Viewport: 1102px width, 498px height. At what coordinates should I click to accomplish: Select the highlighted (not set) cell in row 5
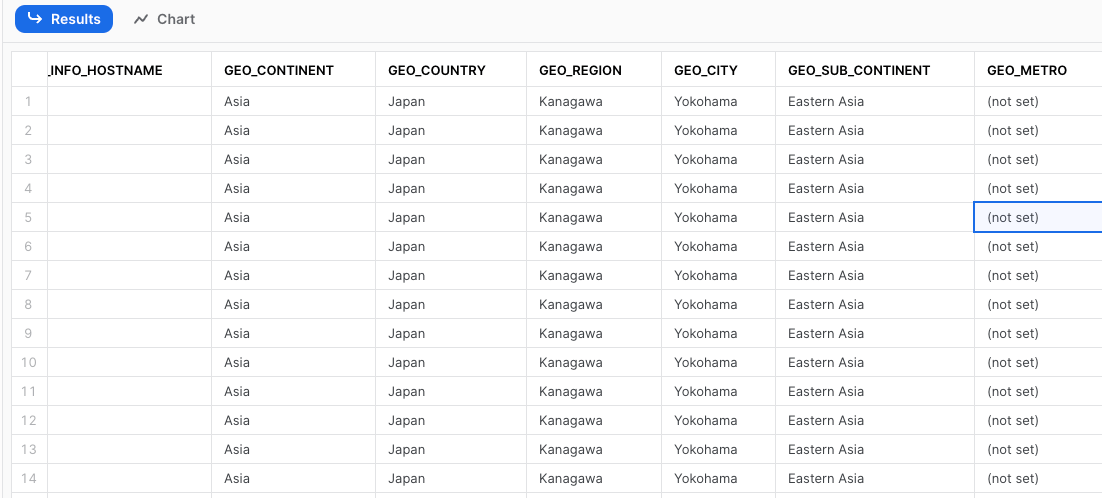coord(1038,218)
